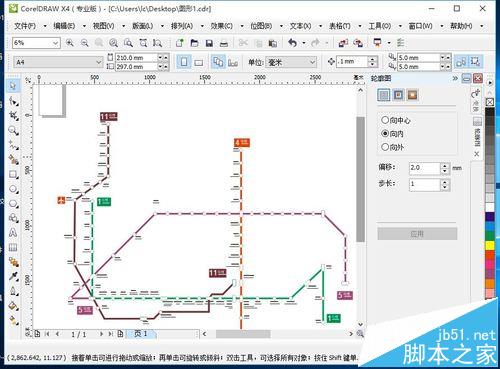Select the Polygon tool
Screen dimensions: 500x369
point(13,204)
